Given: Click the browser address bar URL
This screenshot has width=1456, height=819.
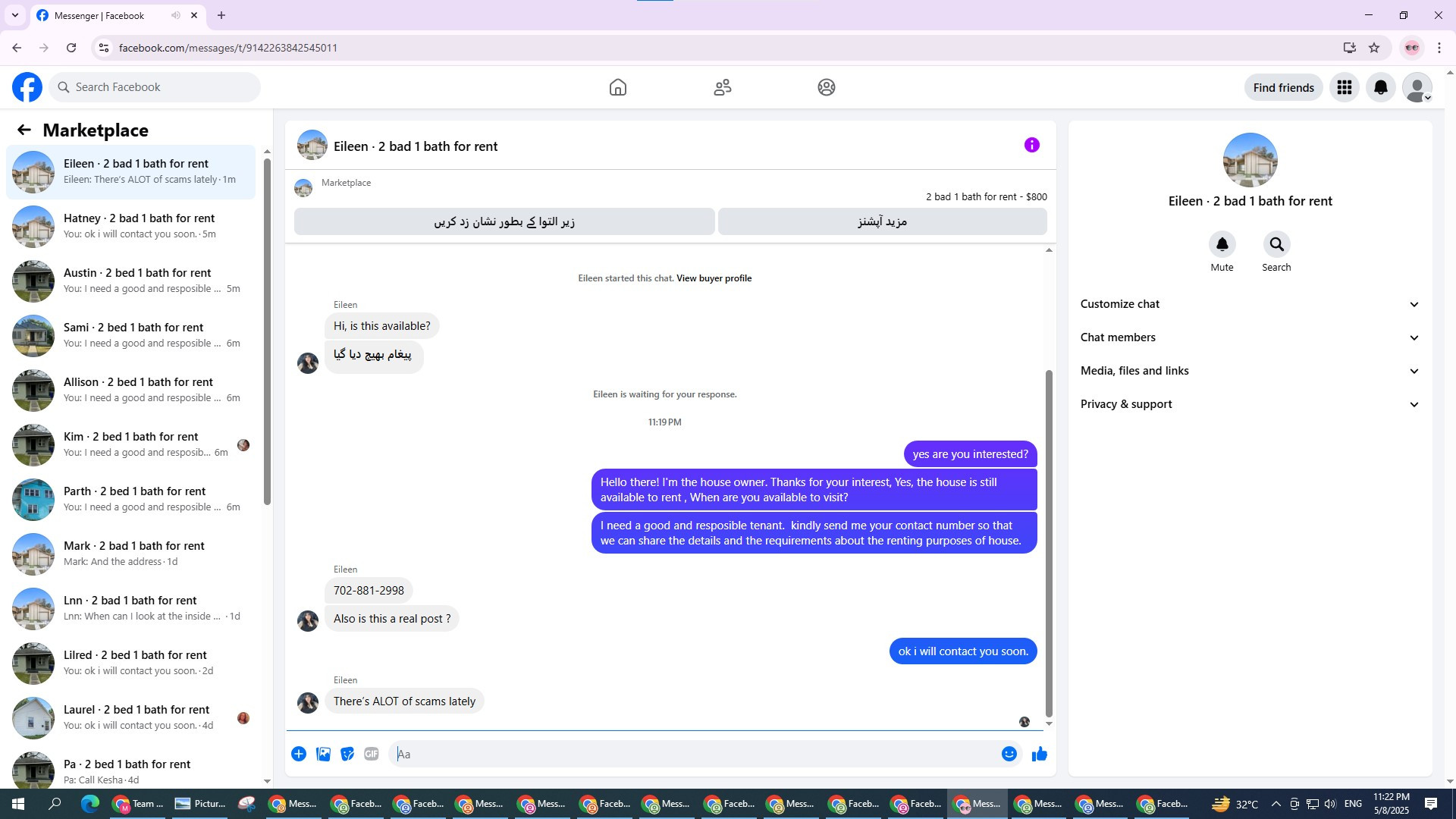Looking at the screenshot, I should pyautogui.click(x=228, y=48).
